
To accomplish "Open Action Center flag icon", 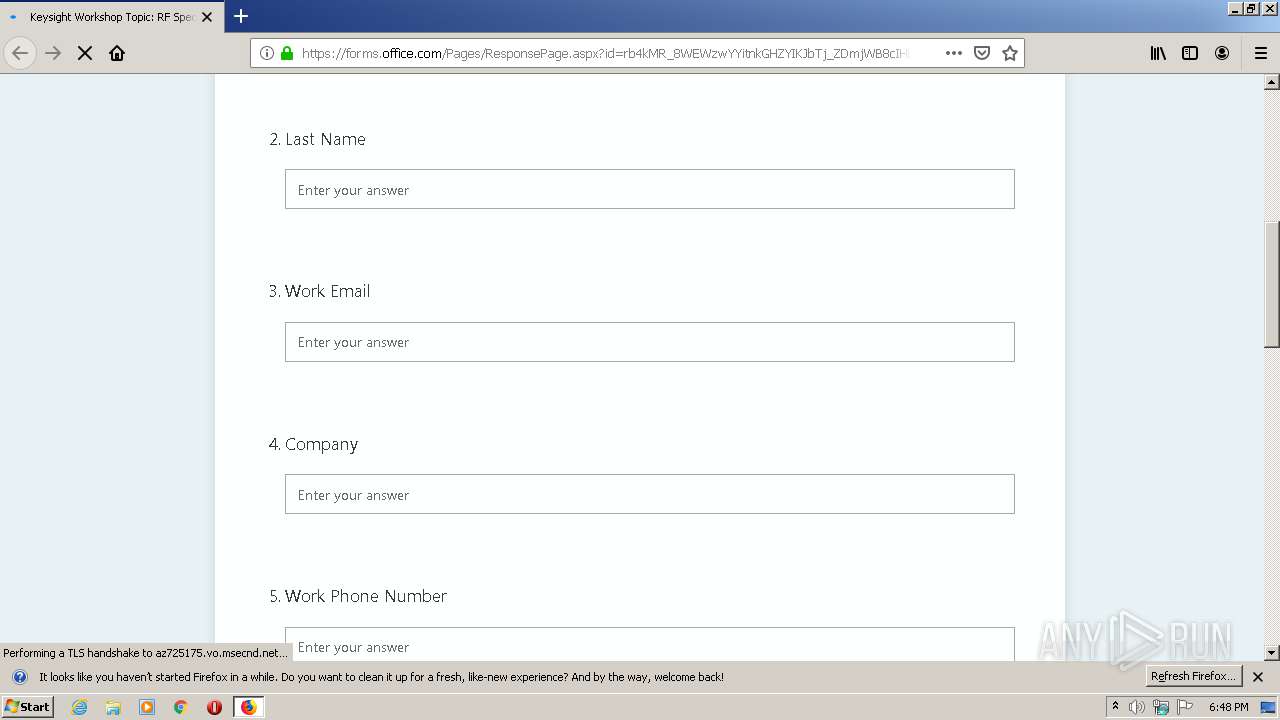I will pos(1185,707).
